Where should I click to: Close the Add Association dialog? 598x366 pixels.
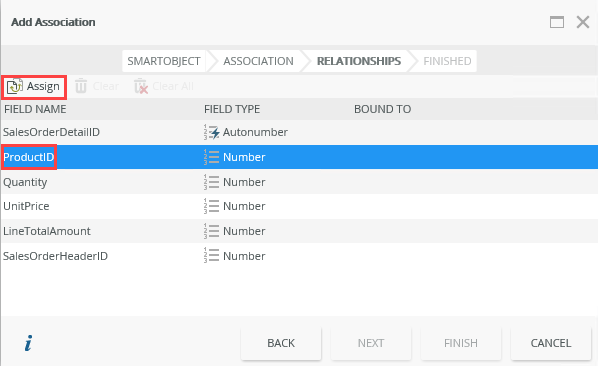[583, 22]
